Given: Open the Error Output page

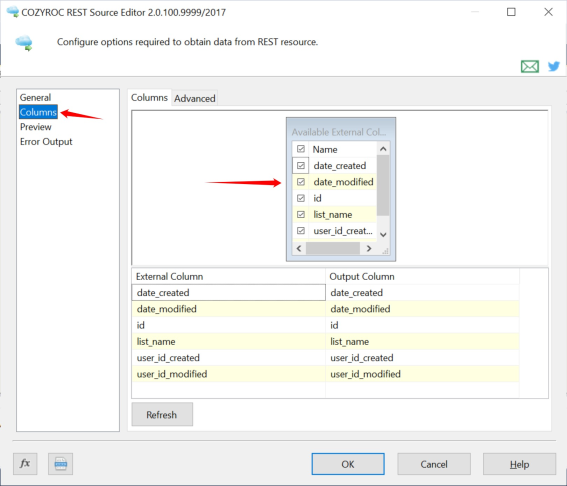Looking at the screenshot, I should 46,142.
